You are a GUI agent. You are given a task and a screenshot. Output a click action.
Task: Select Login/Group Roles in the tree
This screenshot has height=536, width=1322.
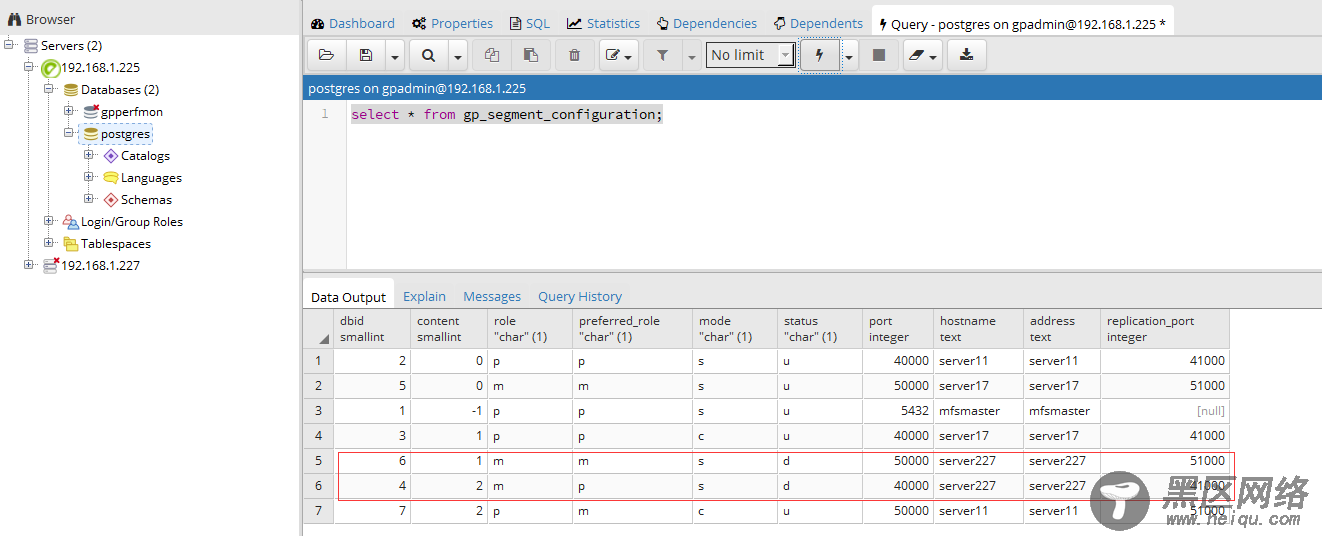click(132, 222)
